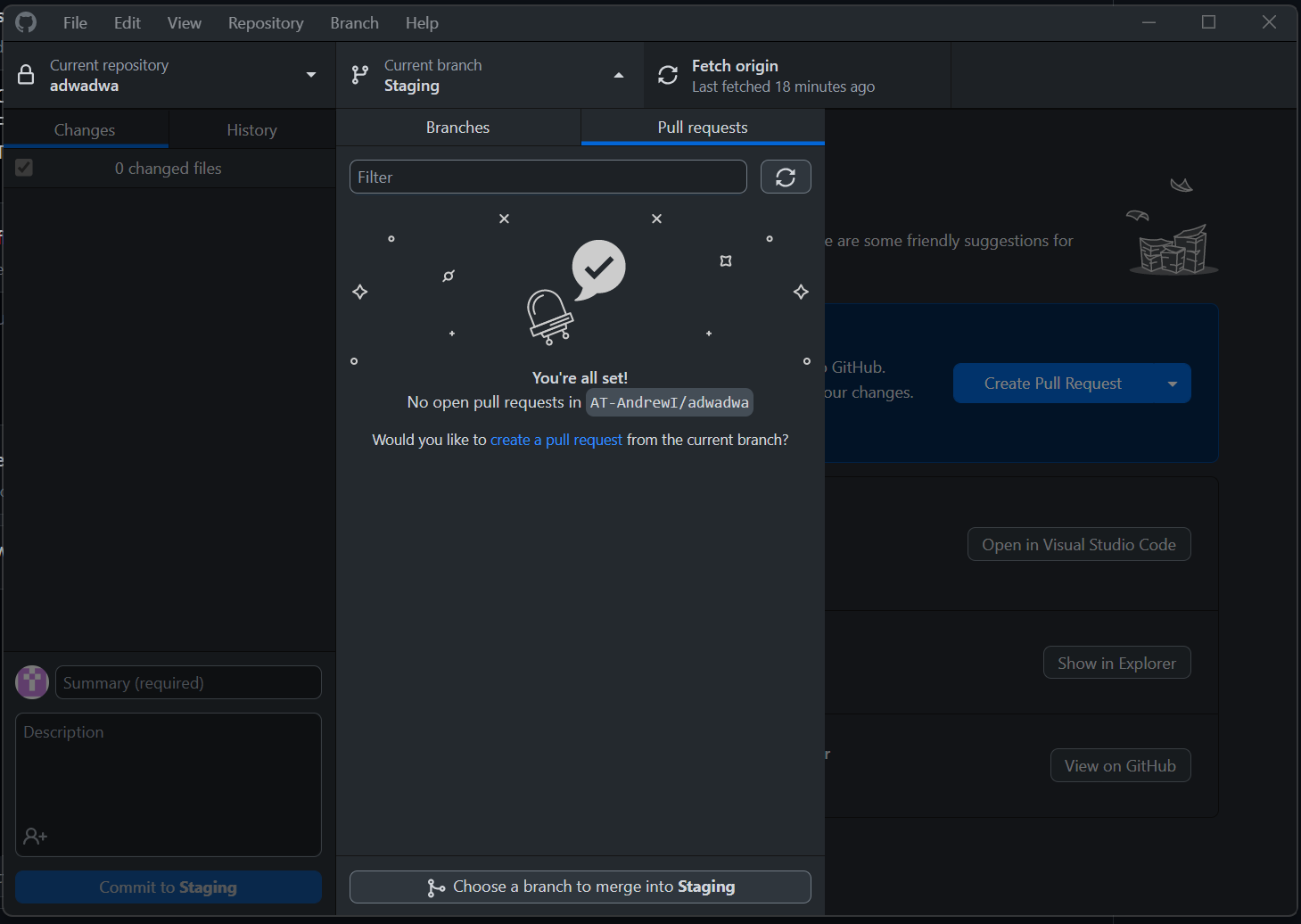Click the Fetch origin refresh icon

(x=668, y=75)
